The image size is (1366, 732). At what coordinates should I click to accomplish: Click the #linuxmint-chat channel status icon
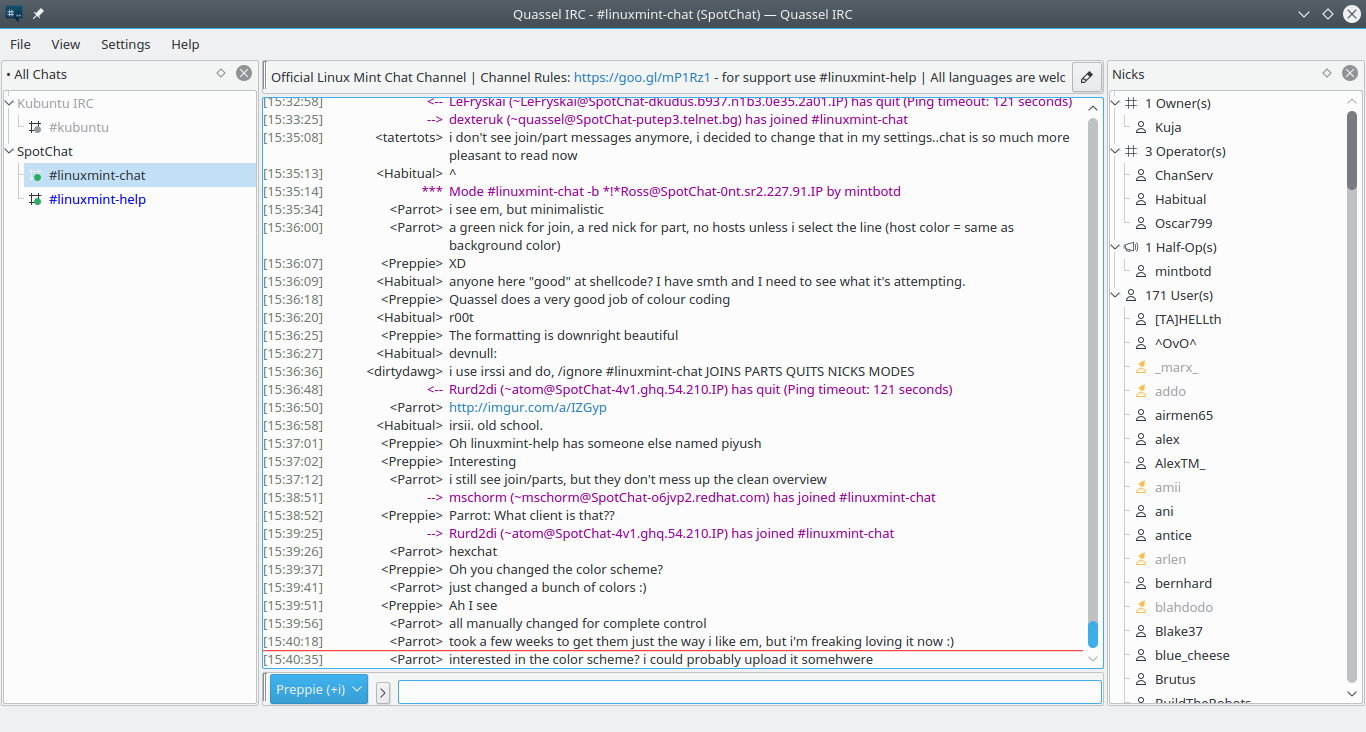(35, 175)
